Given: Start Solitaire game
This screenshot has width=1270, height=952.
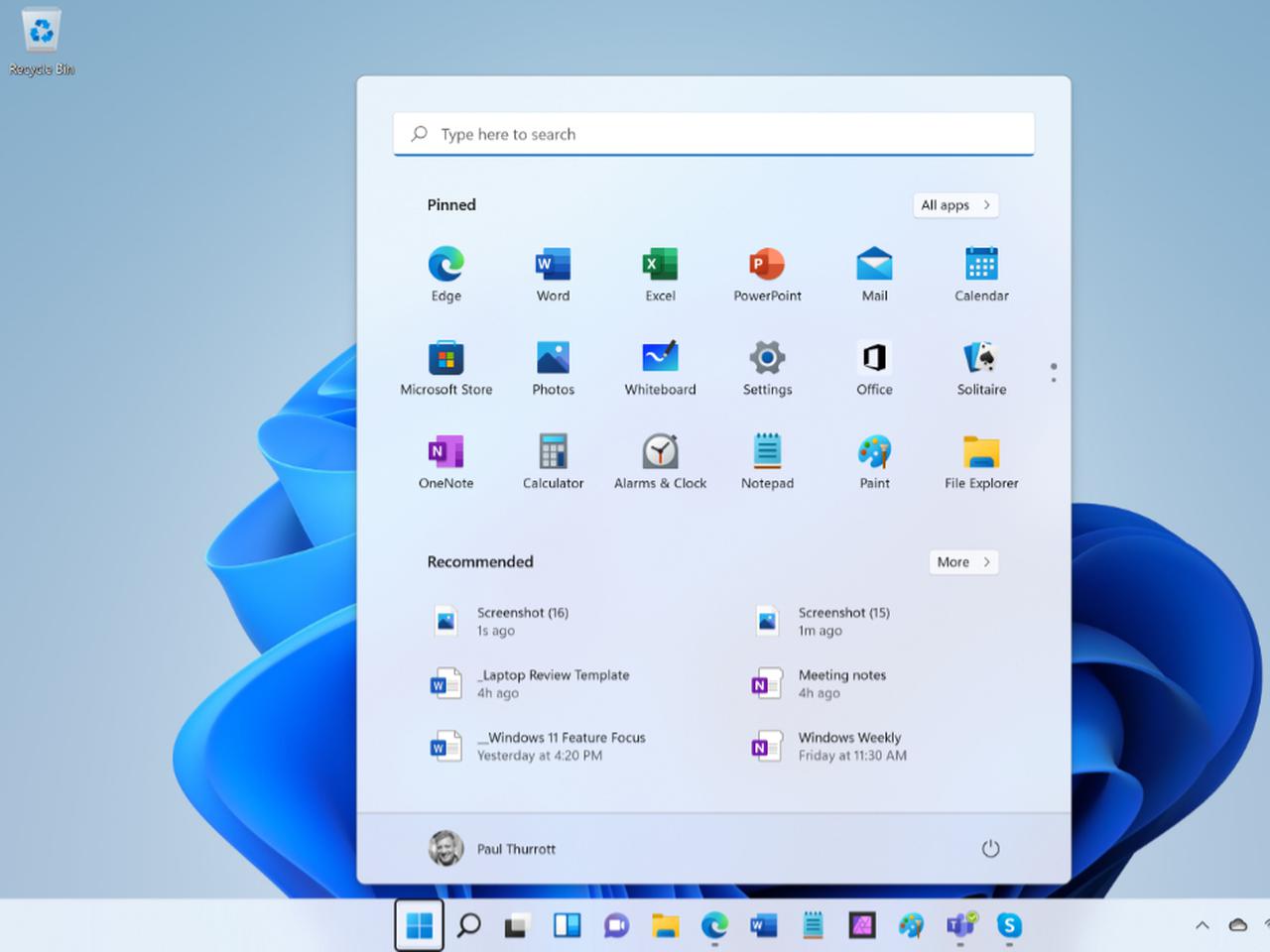Looking at the screenshot, I should (x=981, y=368).
